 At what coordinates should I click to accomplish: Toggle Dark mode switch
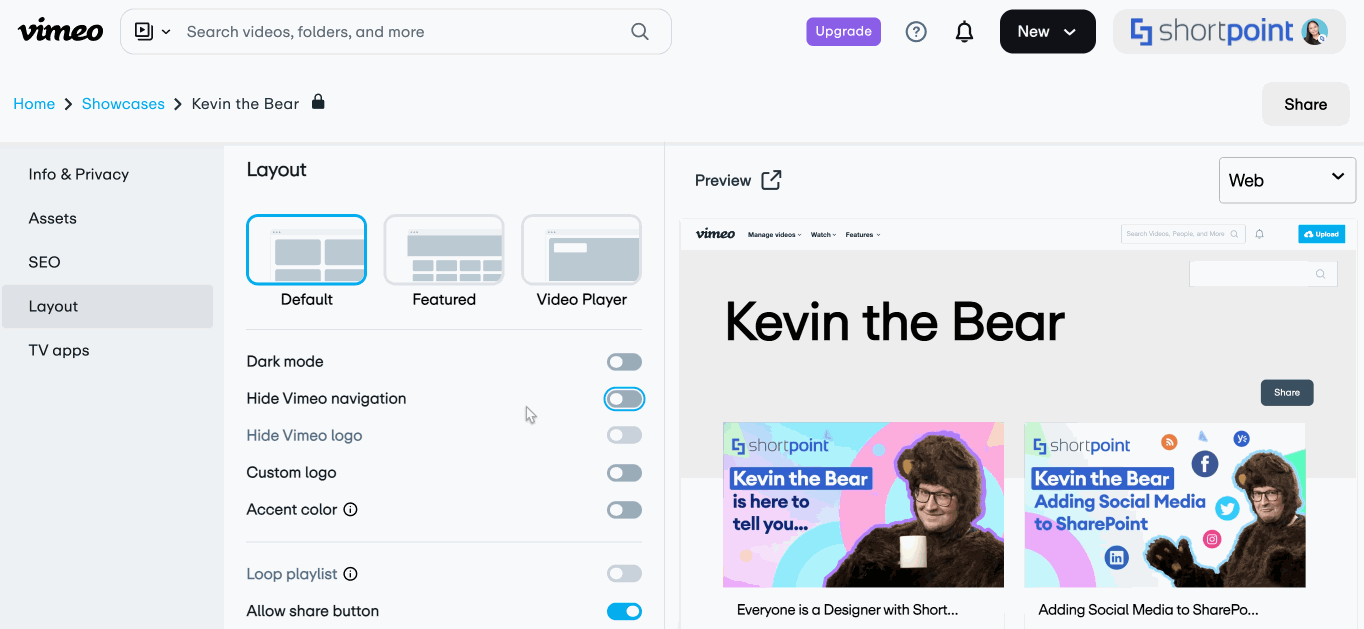(624, 362)
